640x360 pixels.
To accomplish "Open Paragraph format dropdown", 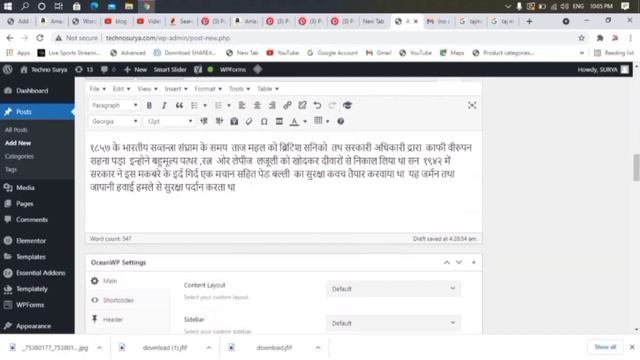I will point(115,105).
